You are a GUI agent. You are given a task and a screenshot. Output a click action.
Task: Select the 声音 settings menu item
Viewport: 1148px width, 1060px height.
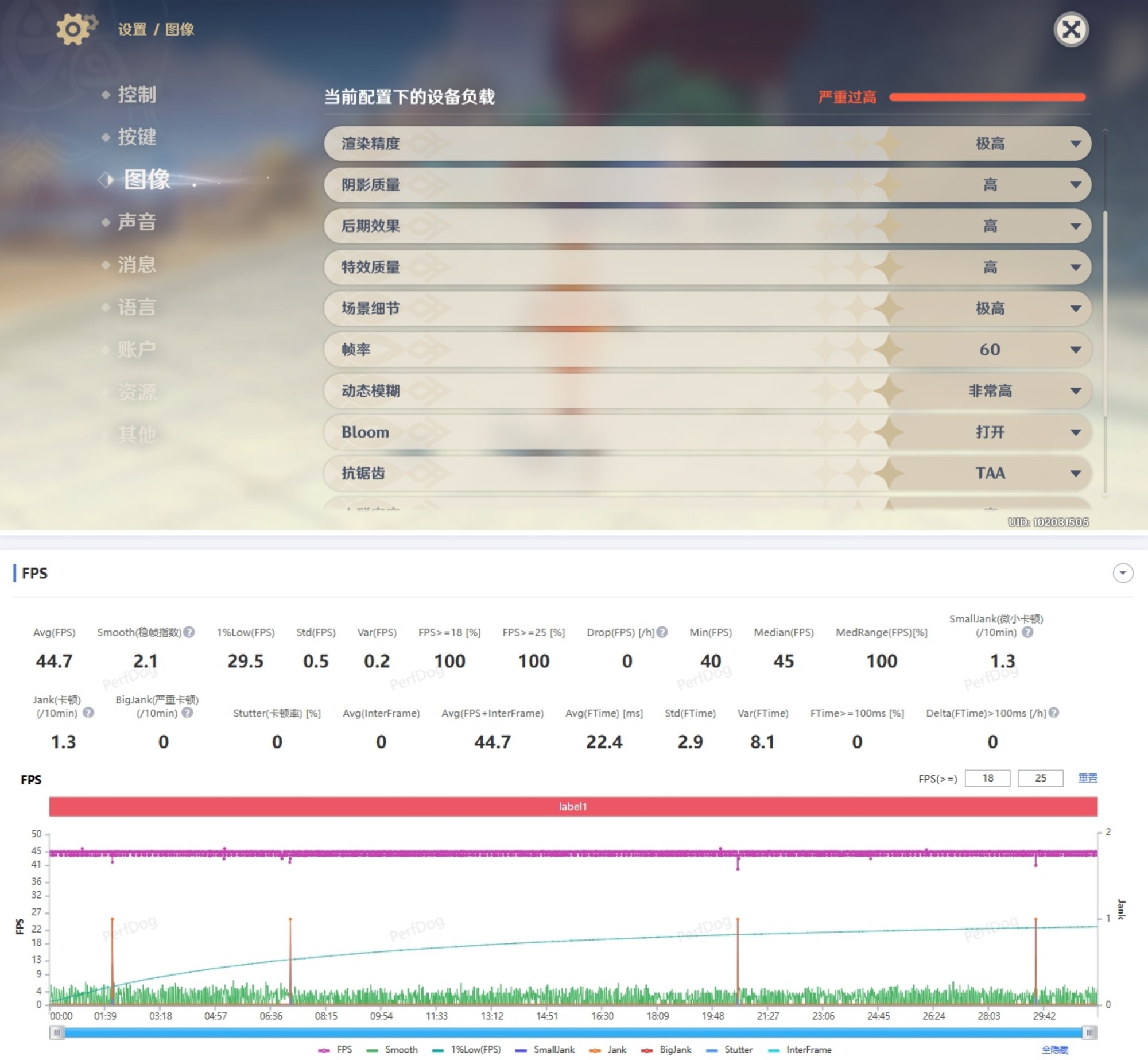click(137, 222)
